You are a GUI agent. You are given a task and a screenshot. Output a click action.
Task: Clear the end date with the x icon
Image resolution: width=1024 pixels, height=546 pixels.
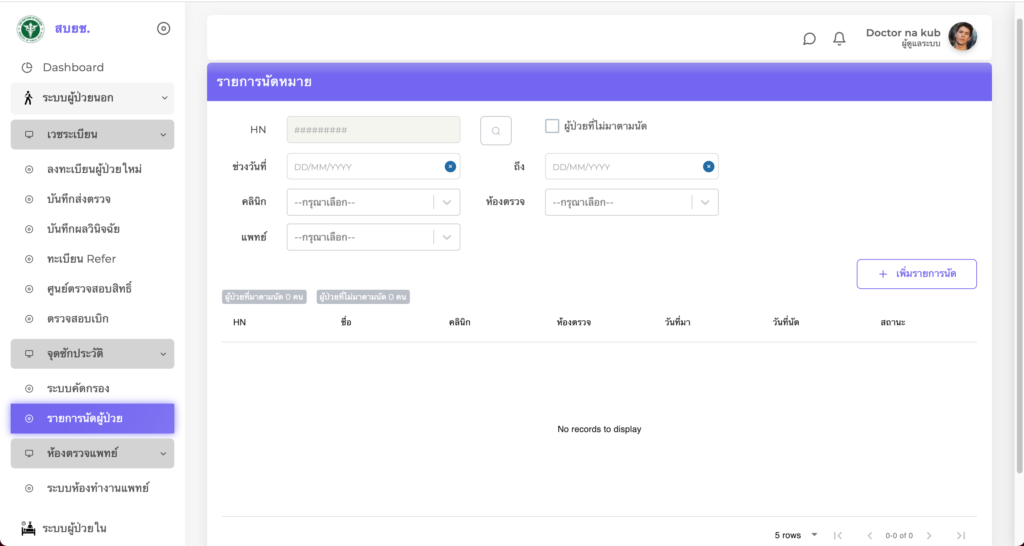coord(708,166)
